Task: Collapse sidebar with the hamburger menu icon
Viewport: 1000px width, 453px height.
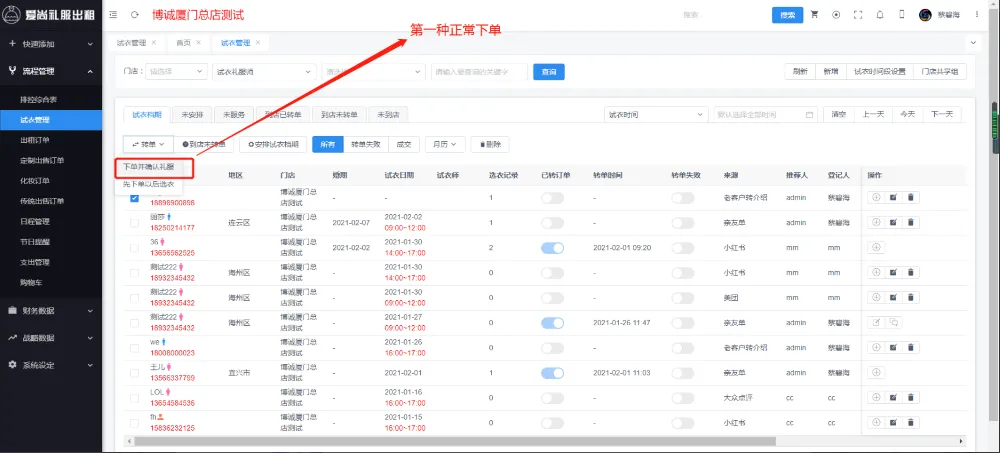Action: [x=112, y=15]
